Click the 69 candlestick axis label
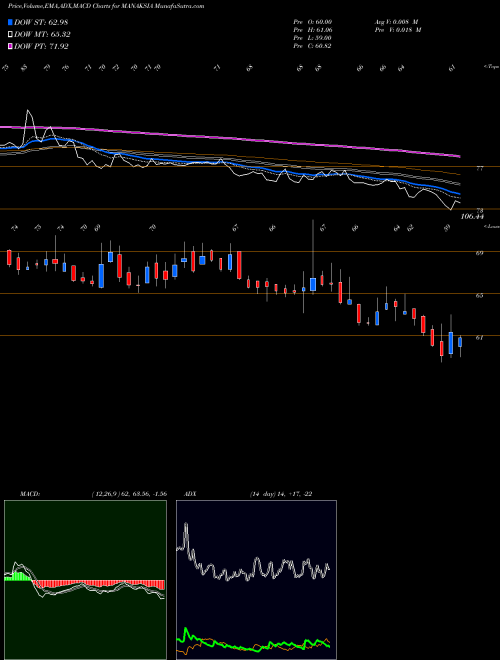 tap(479, 253)
